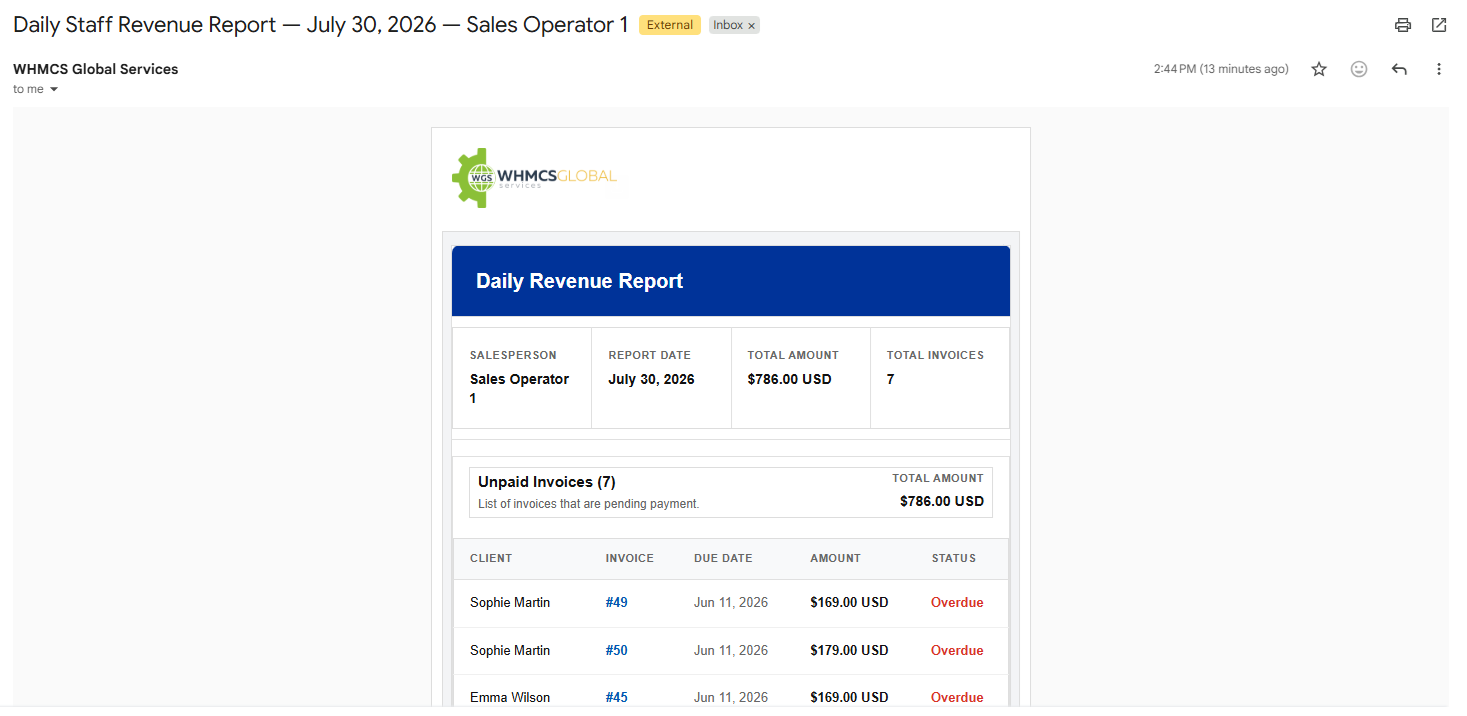
Task: Open invoice #45 link
Action: [x=616, y=698]
